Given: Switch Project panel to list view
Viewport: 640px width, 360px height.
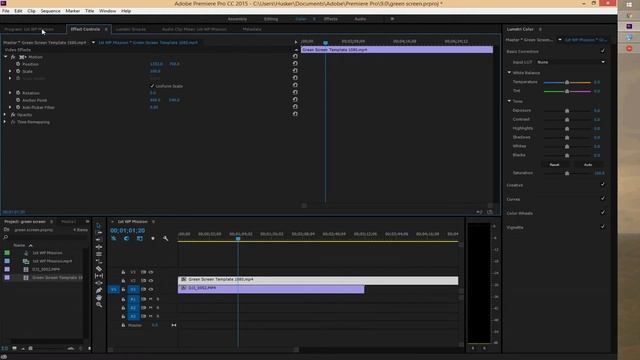Looking at the screenshot, I should coord(5,348).
